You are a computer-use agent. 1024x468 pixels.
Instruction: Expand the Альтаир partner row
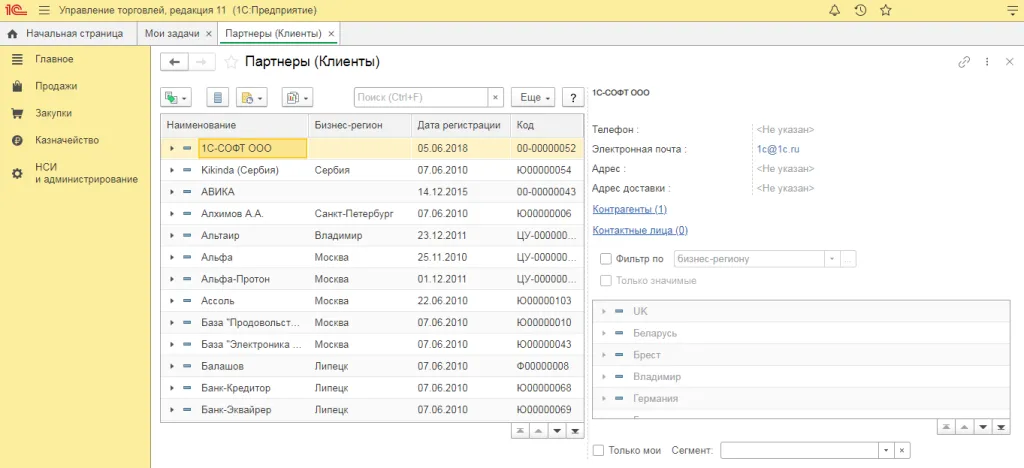tap(172, 236)
